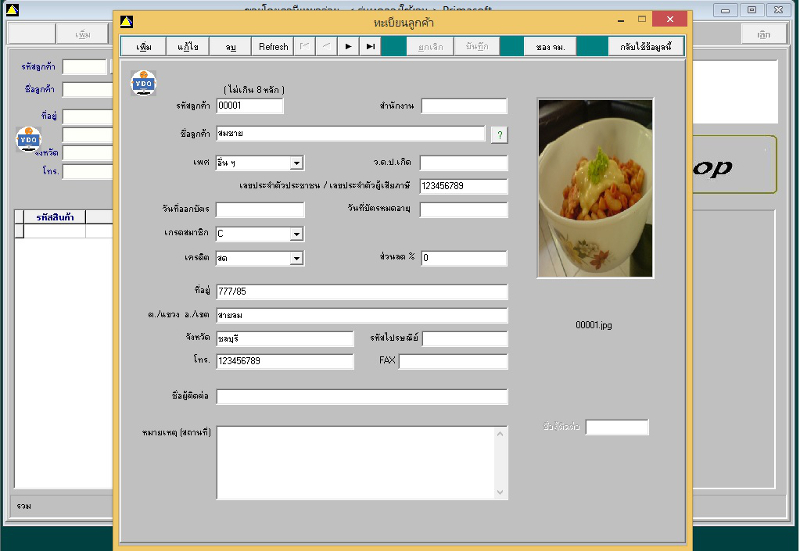Minimize the customer registry dialog
Viewport: 800px width, 551px height.
pos(621,20)
